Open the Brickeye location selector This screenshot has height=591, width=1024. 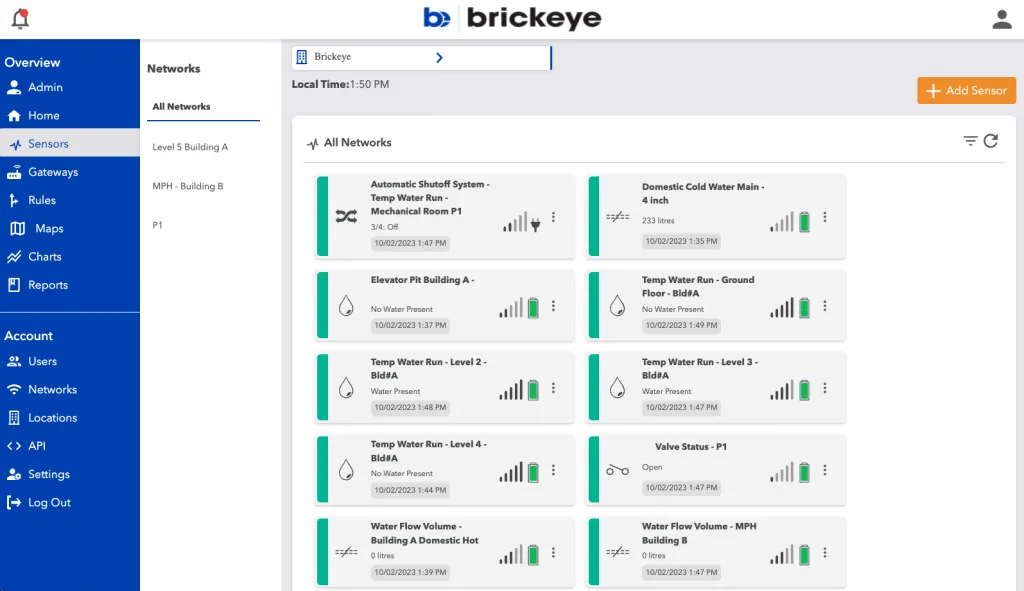click(x=421, y=57)
